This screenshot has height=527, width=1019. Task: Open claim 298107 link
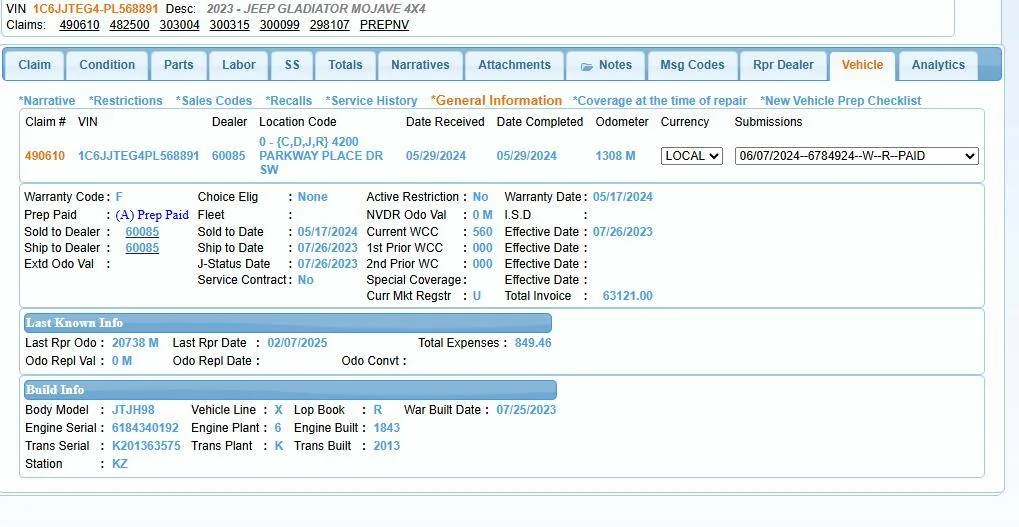point(329,25)
